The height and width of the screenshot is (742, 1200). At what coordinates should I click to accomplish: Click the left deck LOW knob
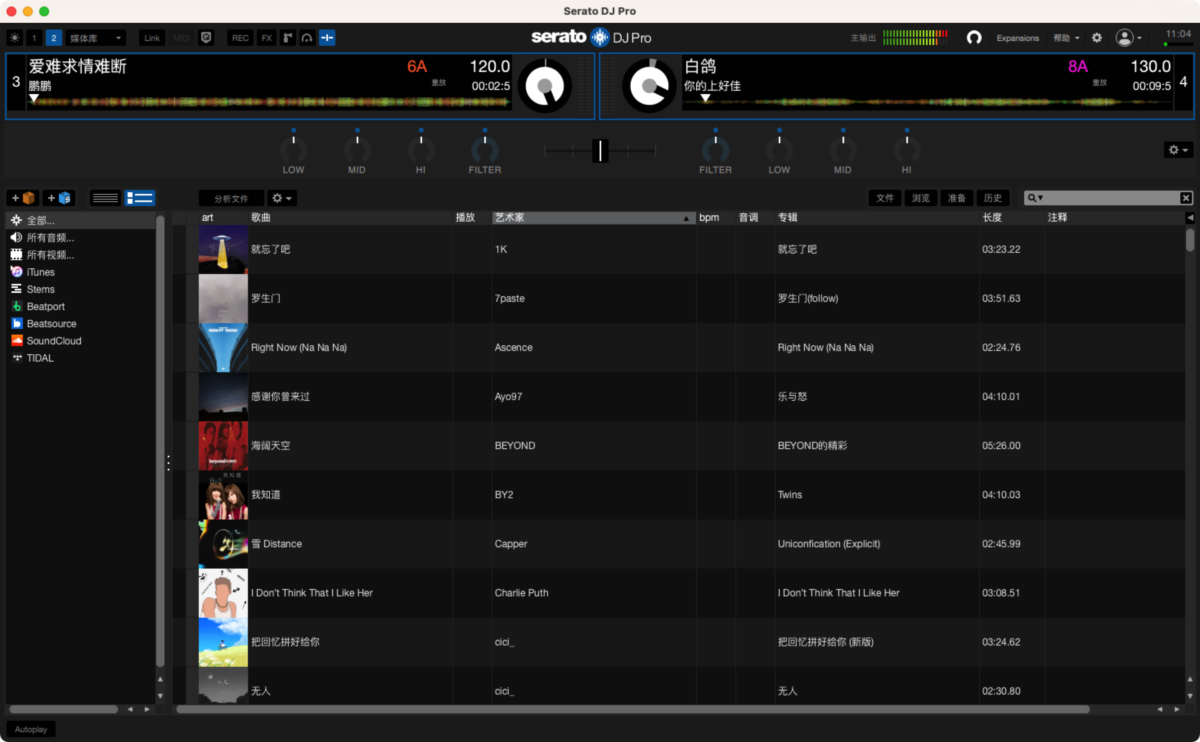293,150
